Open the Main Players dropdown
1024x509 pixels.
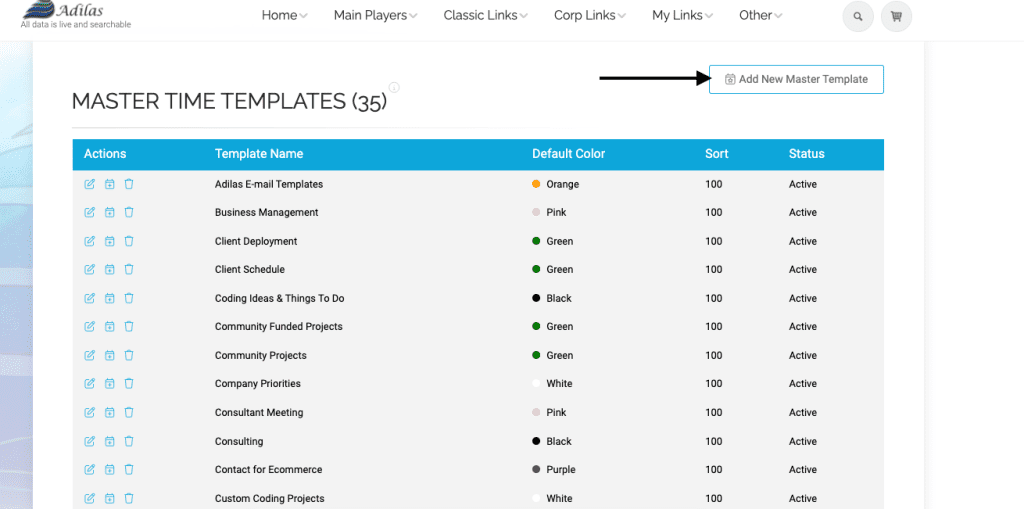click(x=376, y=15)
